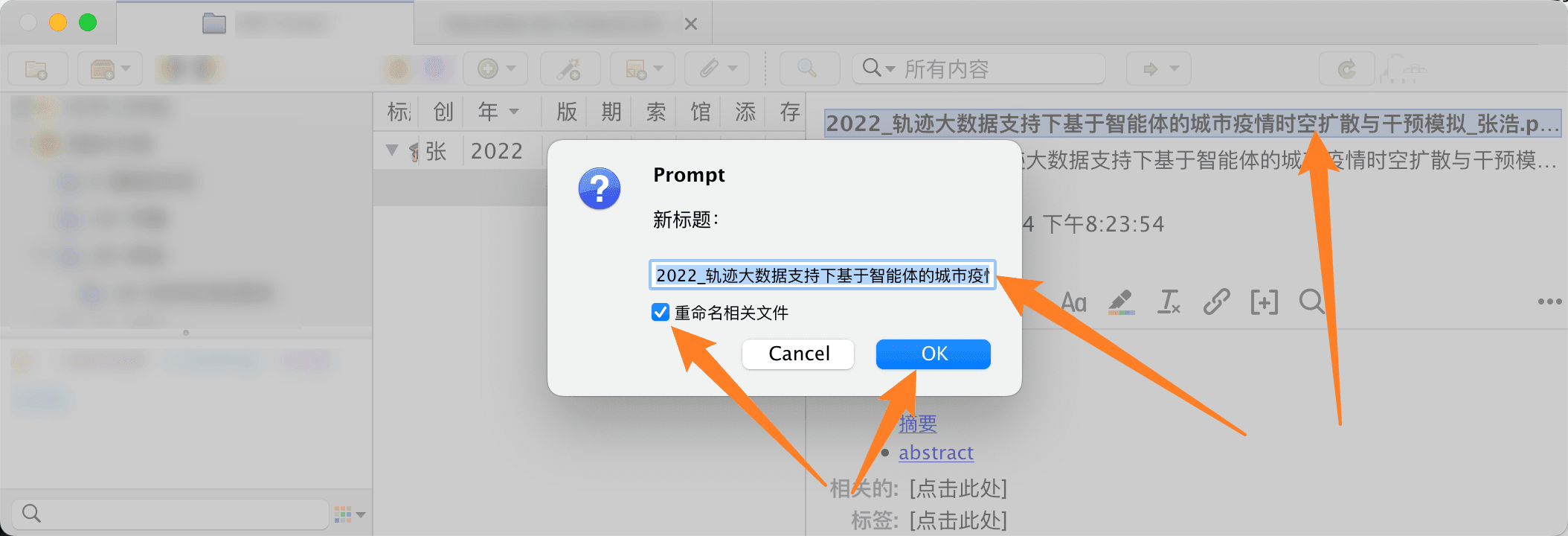The width and height of the screenshot is (1568, 536).
Task: Click OK to confirm the new title
Action: pos(934,354)
